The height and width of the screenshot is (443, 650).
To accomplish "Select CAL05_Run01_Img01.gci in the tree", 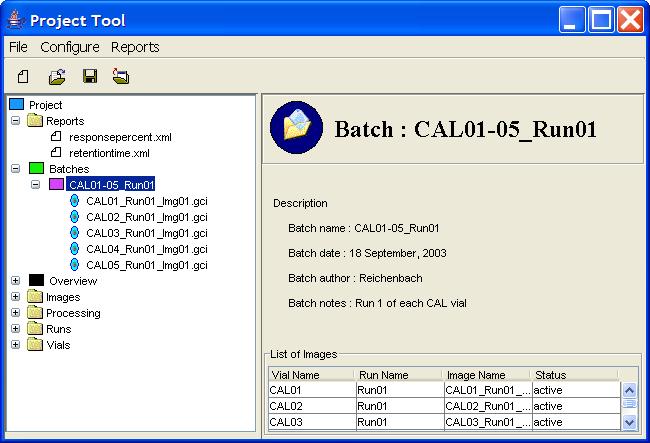I will pyautogui.click(x=146, y=265).
